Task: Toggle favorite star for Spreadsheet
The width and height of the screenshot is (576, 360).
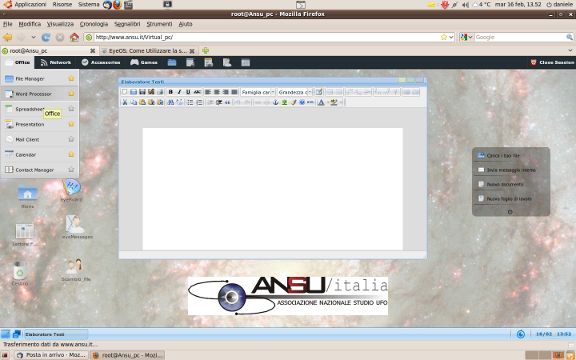Action: pyautogui.click(x=71, y=109)
